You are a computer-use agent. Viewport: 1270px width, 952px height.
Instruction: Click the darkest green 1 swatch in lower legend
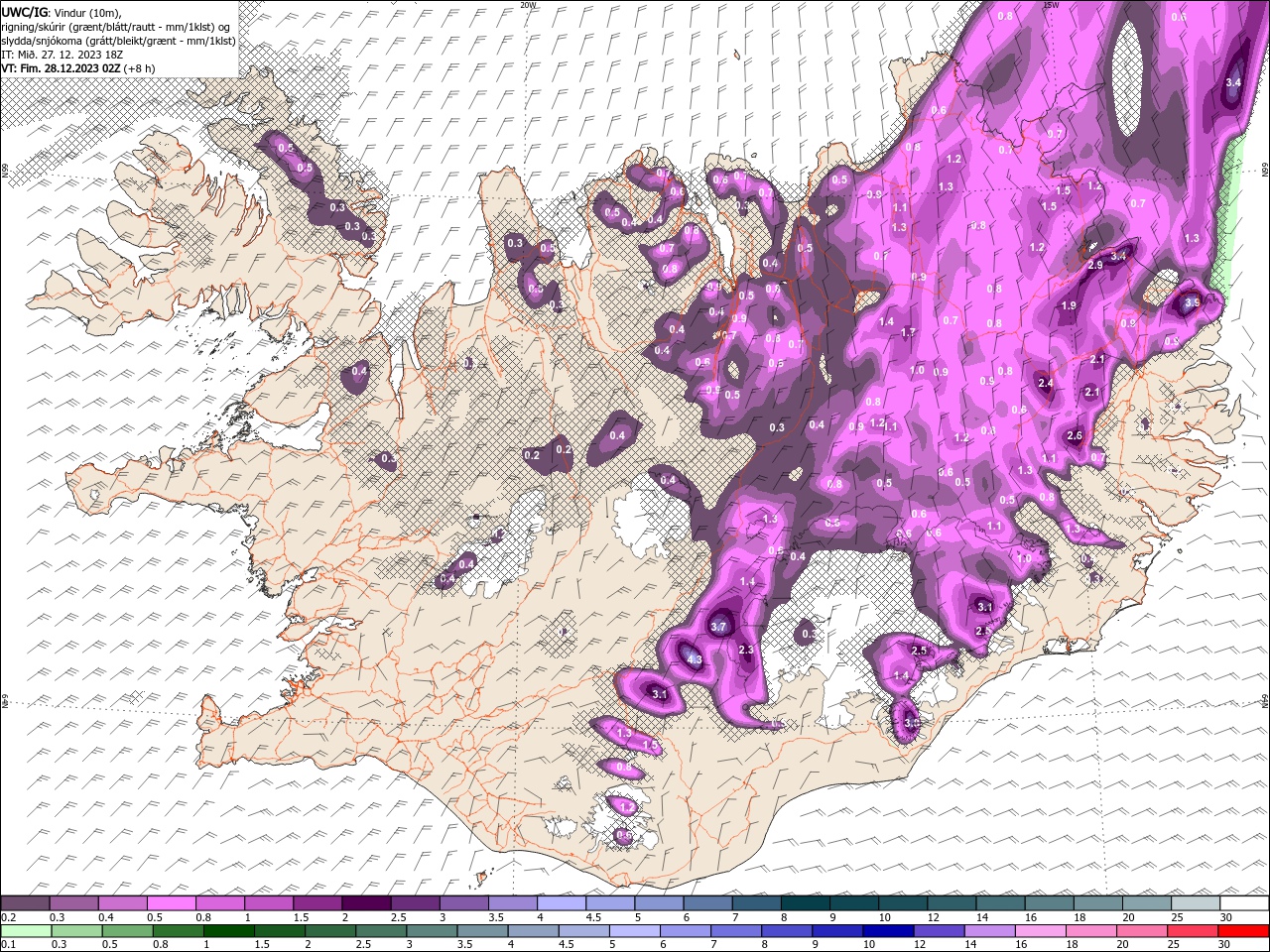coord(227,930)
